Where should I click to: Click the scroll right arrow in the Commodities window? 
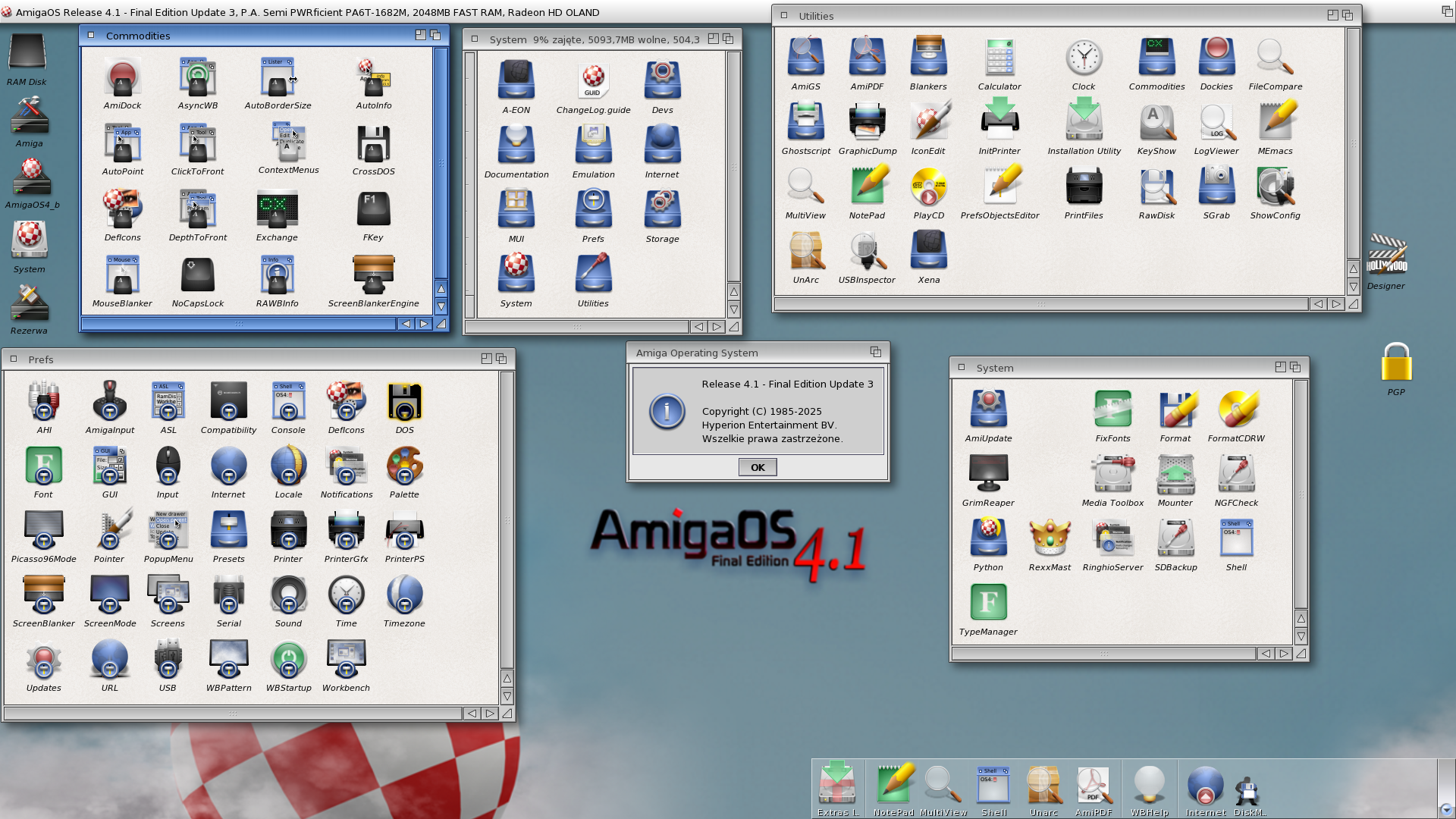(424, 324)
